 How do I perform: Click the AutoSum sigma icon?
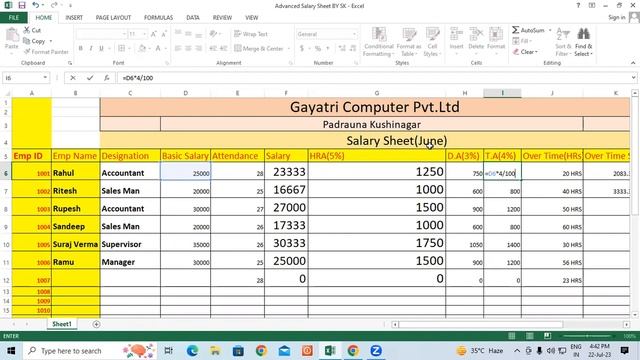(x=516, y=30)
